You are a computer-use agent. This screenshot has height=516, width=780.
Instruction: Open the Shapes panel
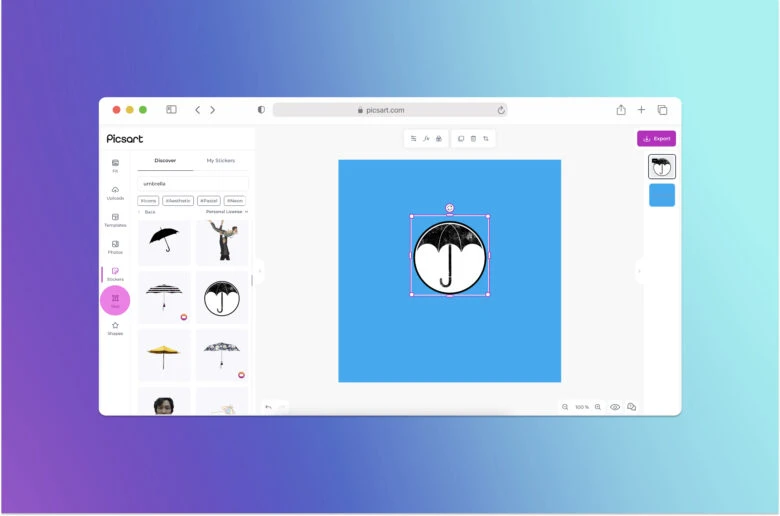(x=115, y=327)
